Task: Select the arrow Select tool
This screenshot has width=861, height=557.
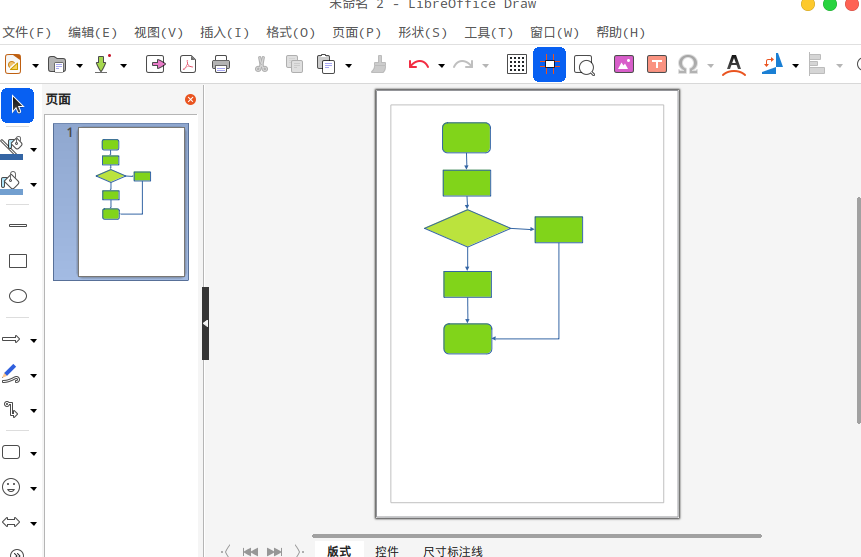Action: click(x=17, y=105)
